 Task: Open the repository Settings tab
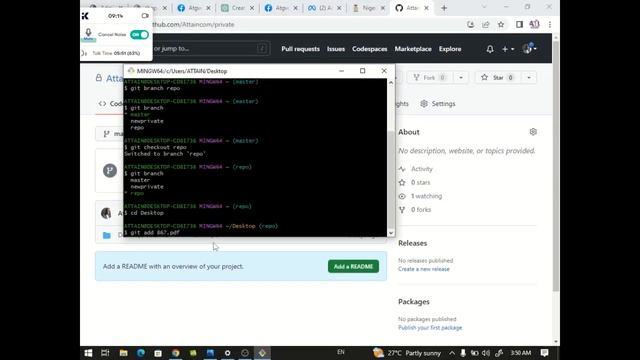[438, 104]
